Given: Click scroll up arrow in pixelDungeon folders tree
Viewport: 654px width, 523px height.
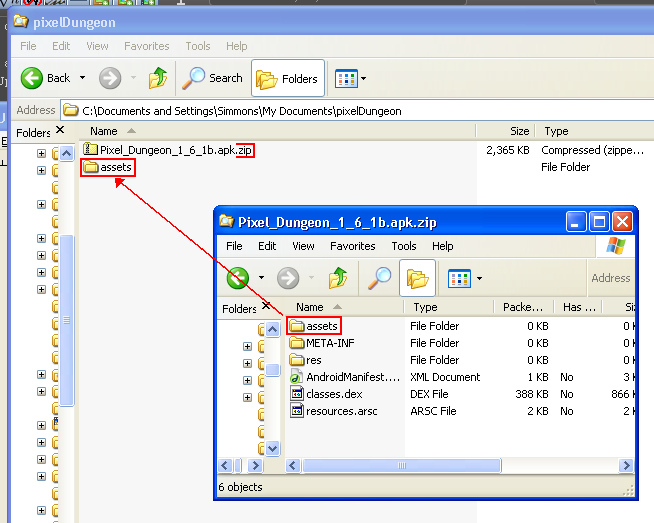Looking at the screenshot, I should coord(67,153).
